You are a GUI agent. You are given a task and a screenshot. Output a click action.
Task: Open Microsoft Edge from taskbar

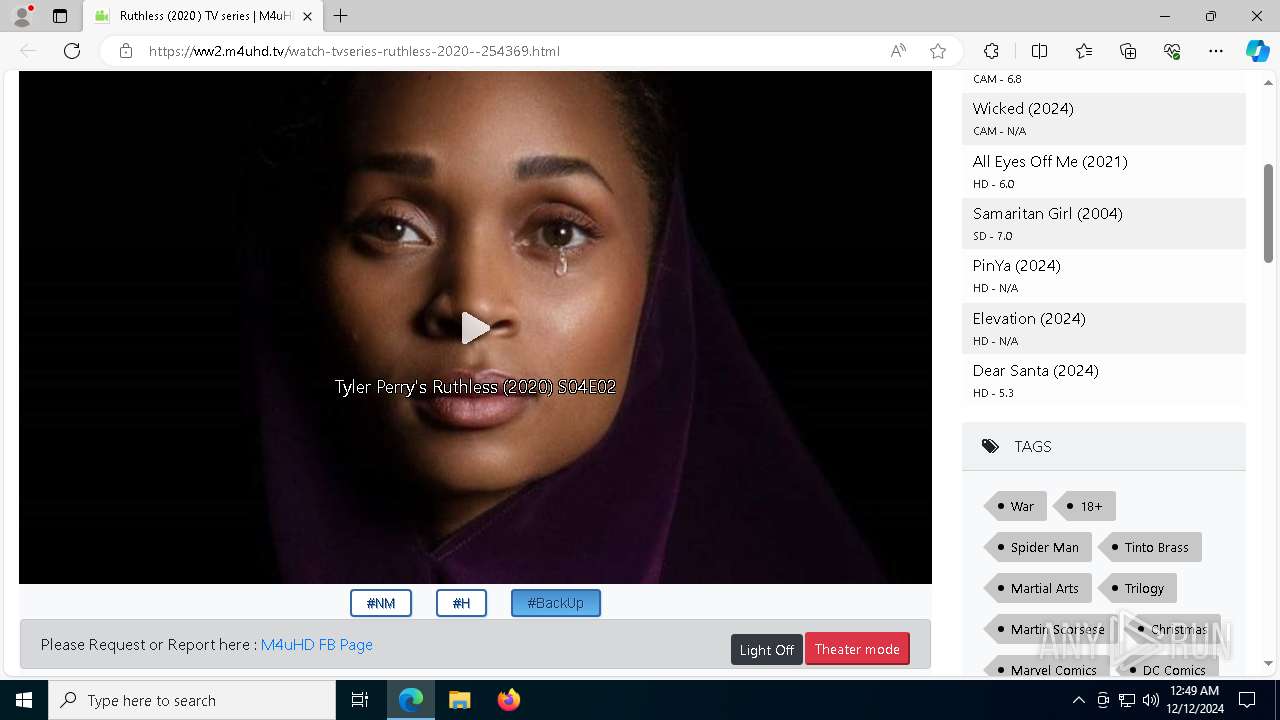coord(411,700)
